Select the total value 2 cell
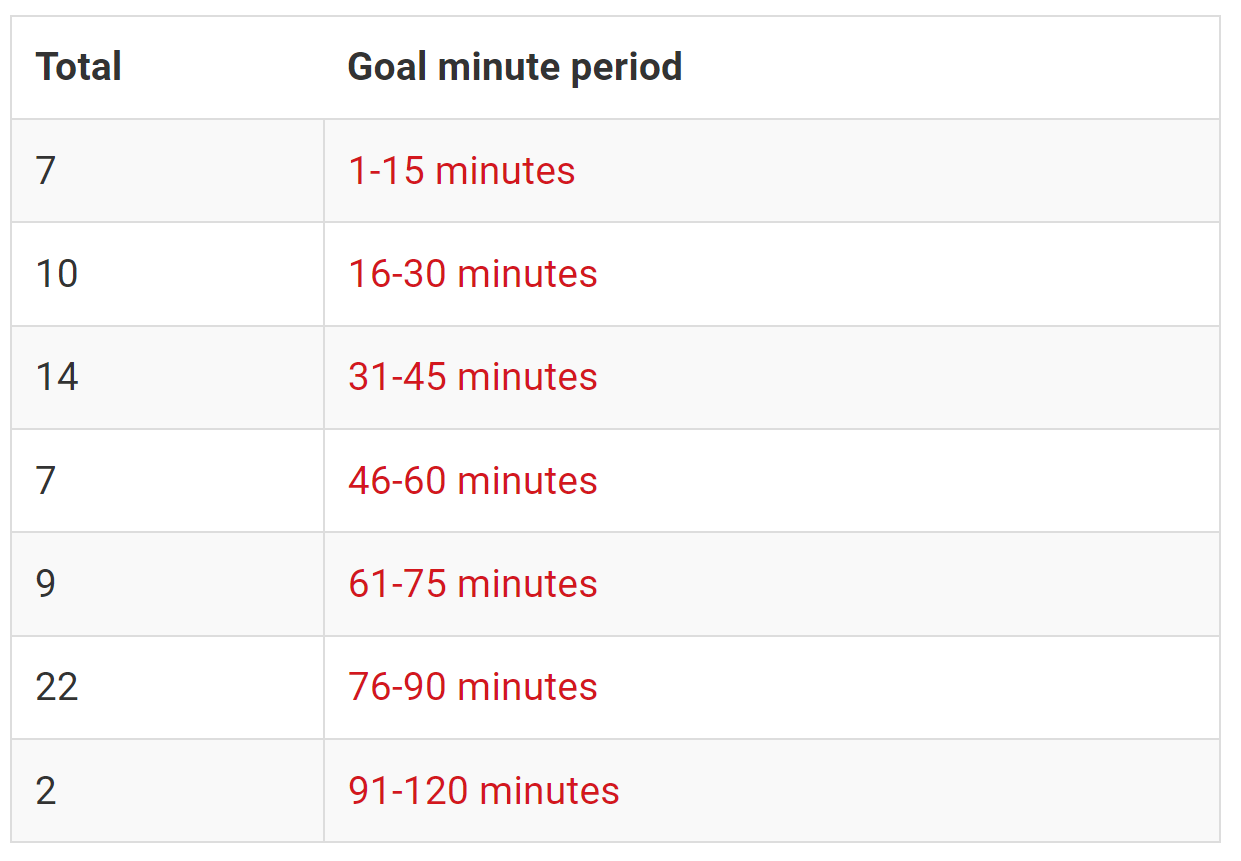The height and width of the screenshot is (861, 1241). (x=46, y=791)
